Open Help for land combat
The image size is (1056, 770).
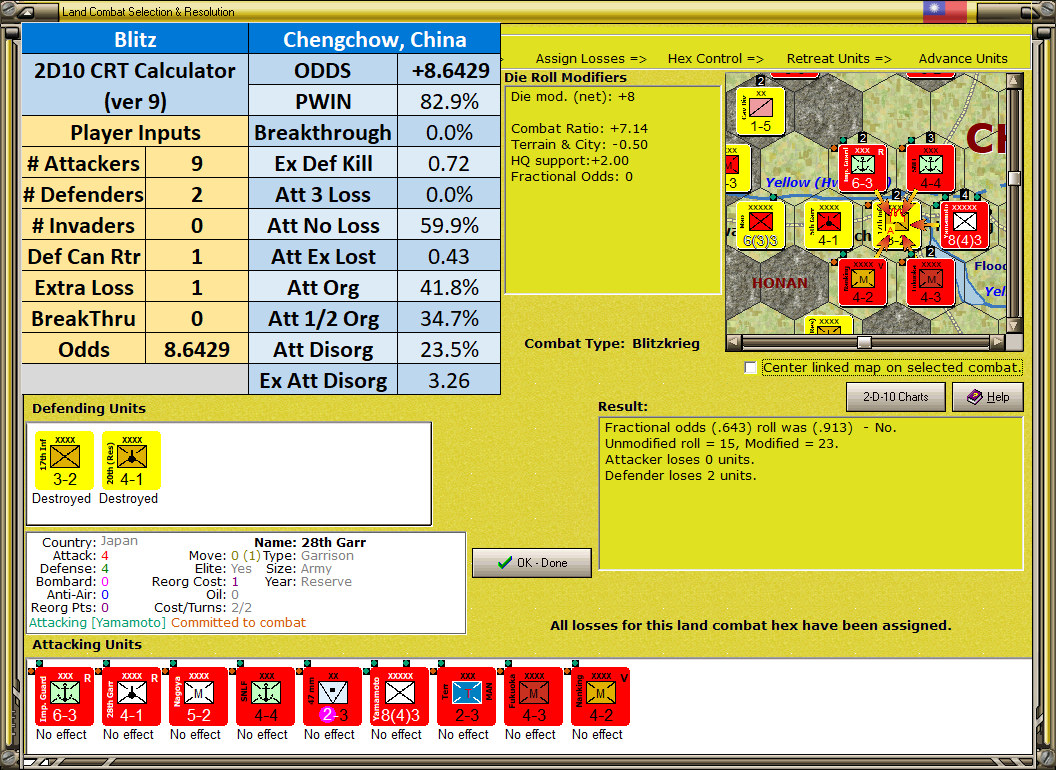pos(988,397)
